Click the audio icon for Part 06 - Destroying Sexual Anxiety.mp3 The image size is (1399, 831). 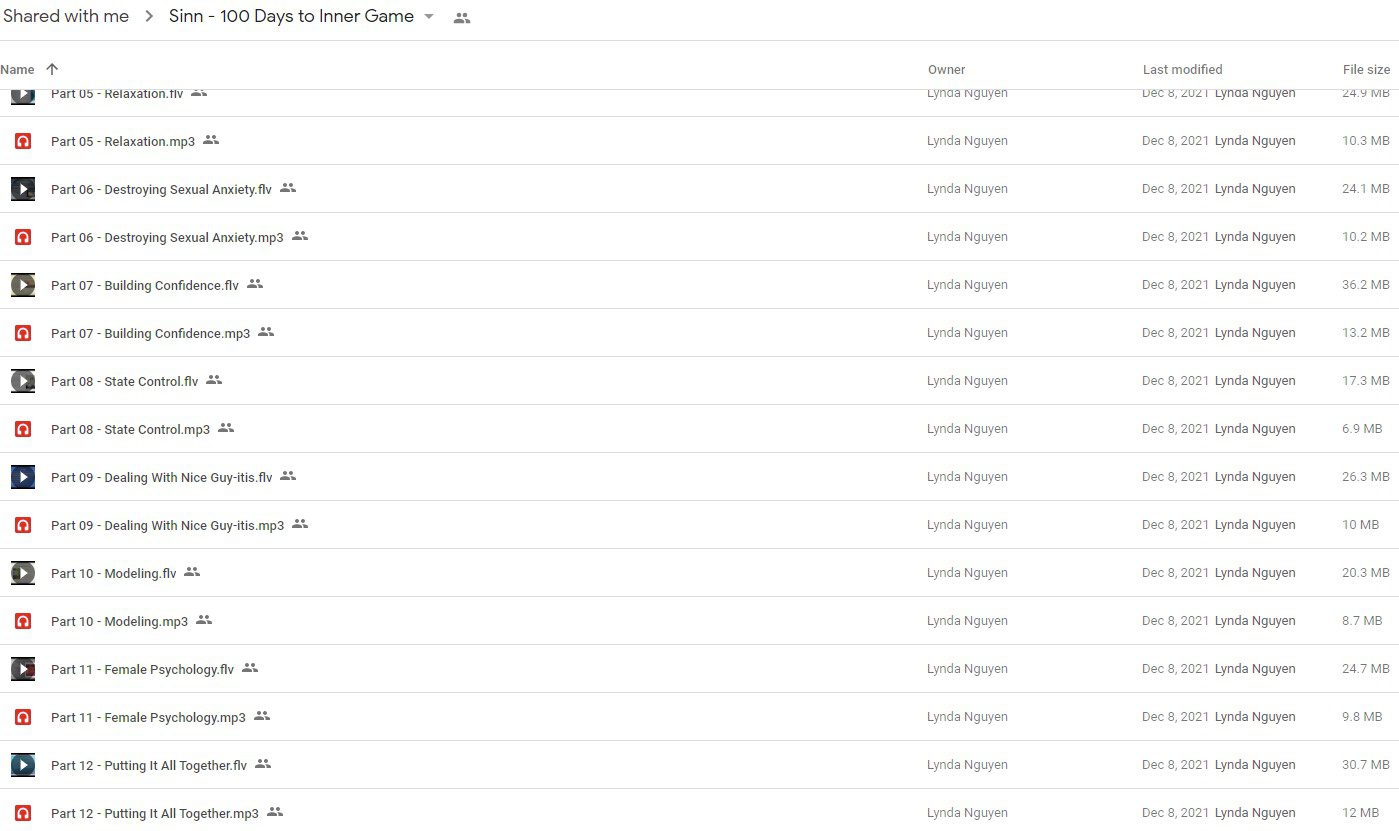[x=23, y=237]
